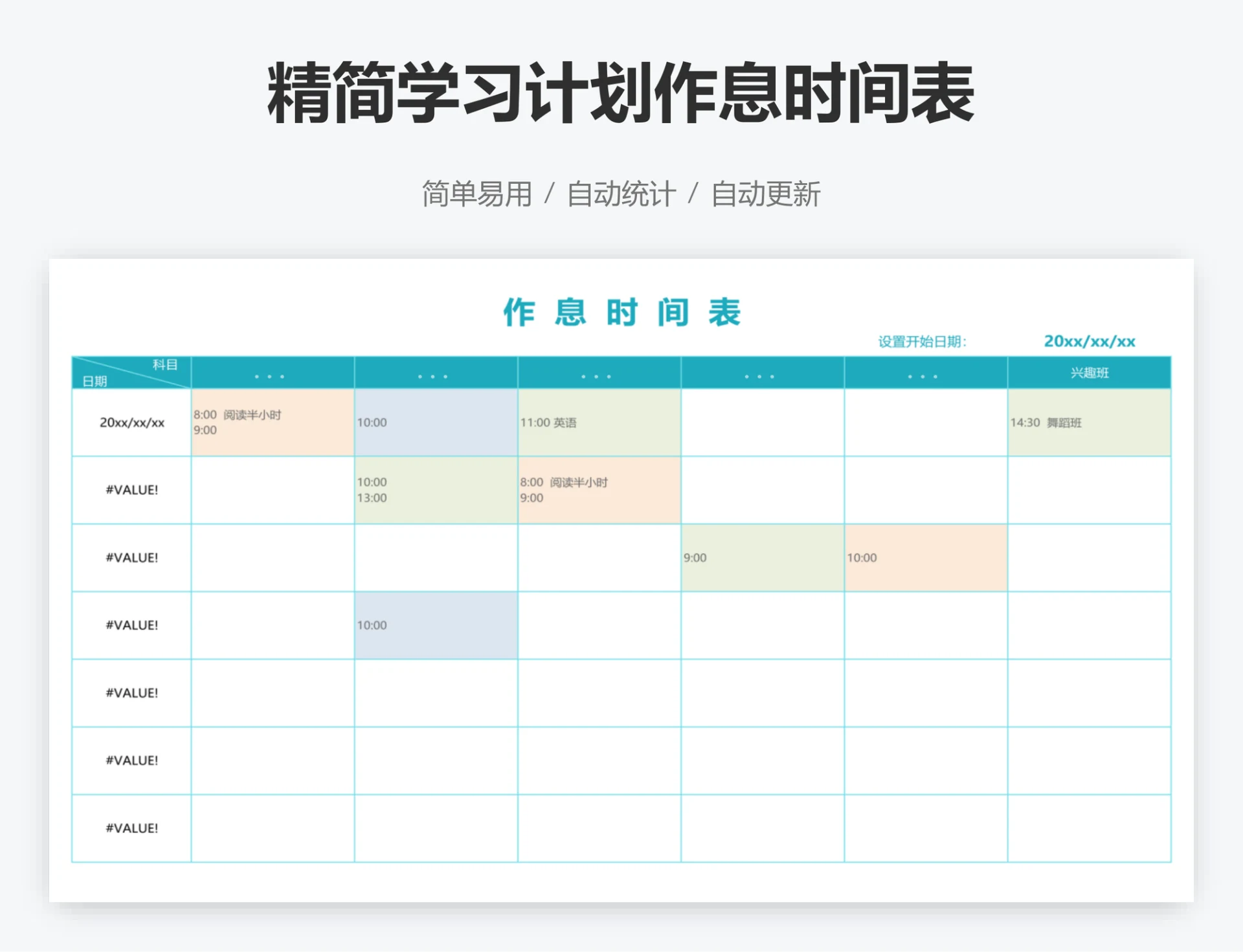
Task: Click the 10:00 13:00 green cell
Action: [435, 491]
